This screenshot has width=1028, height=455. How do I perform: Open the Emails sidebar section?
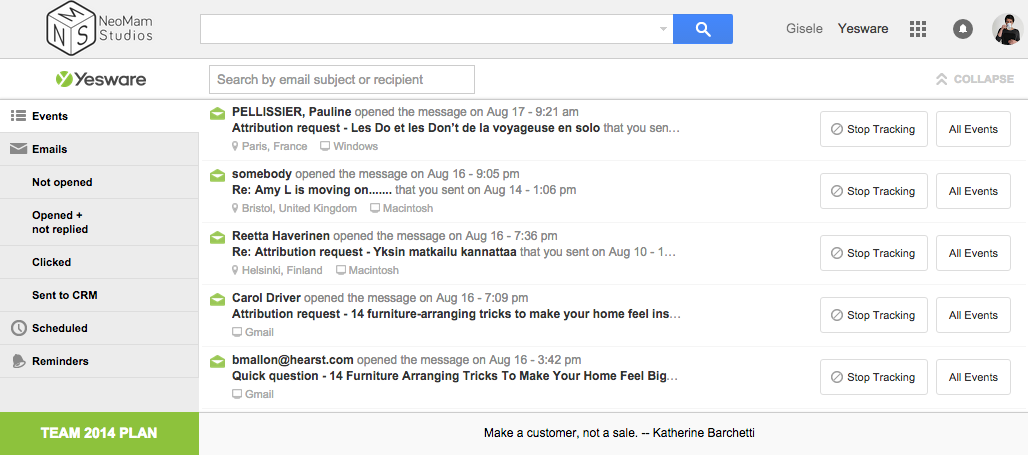(49, 149)
